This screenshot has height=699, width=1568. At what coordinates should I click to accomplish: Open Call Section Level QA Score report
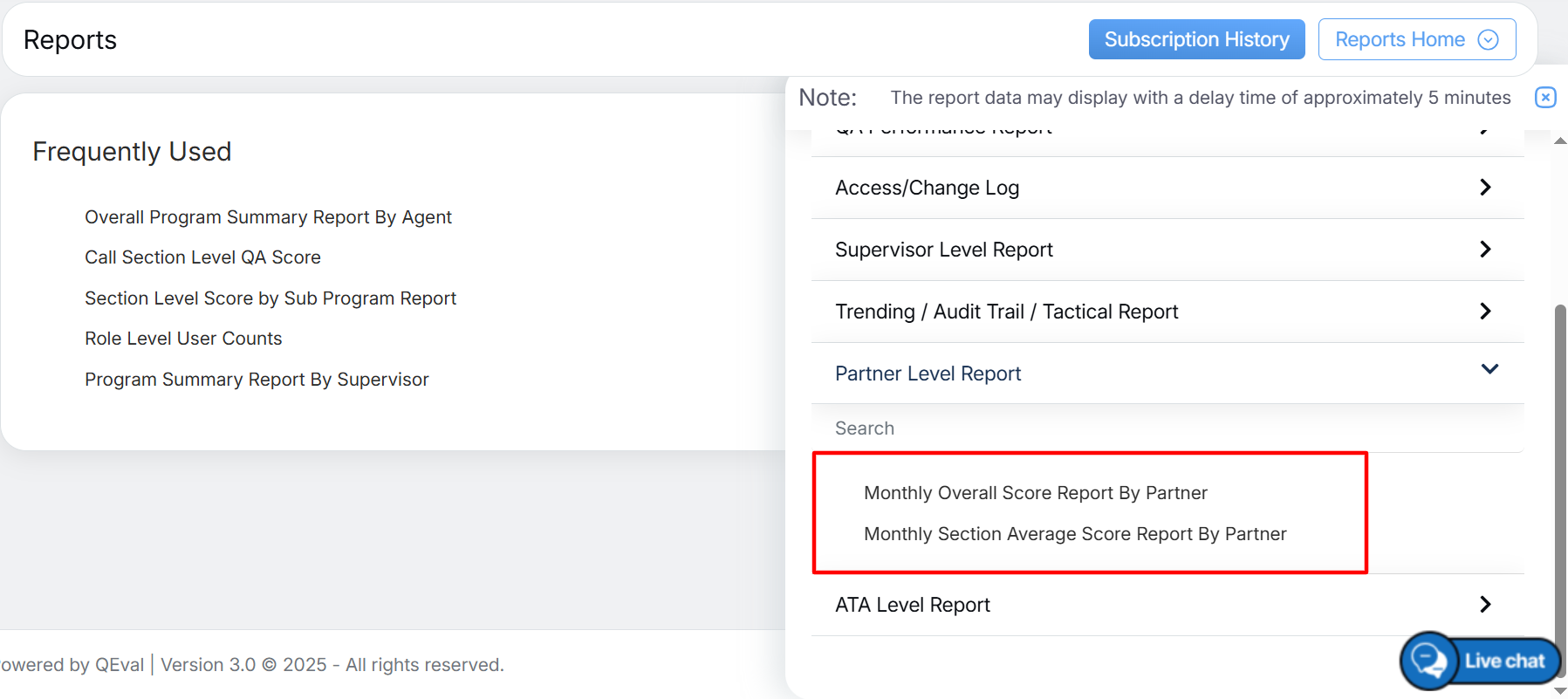click(202, 257)
